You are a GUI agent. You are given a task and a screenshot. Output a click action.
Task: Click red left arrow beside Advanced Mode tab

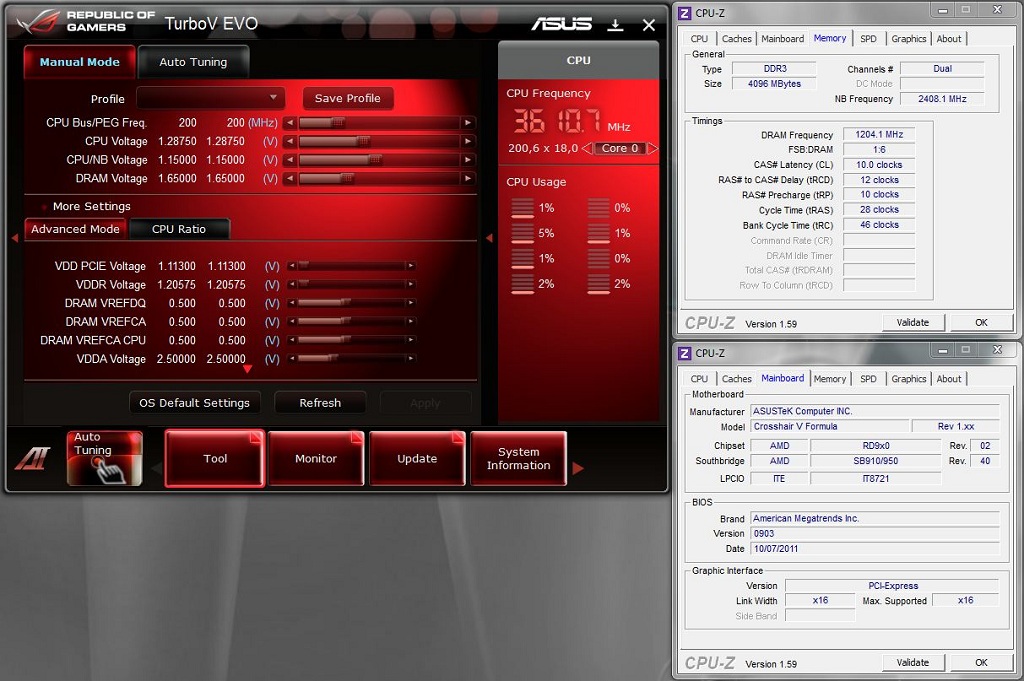point(15,238)
